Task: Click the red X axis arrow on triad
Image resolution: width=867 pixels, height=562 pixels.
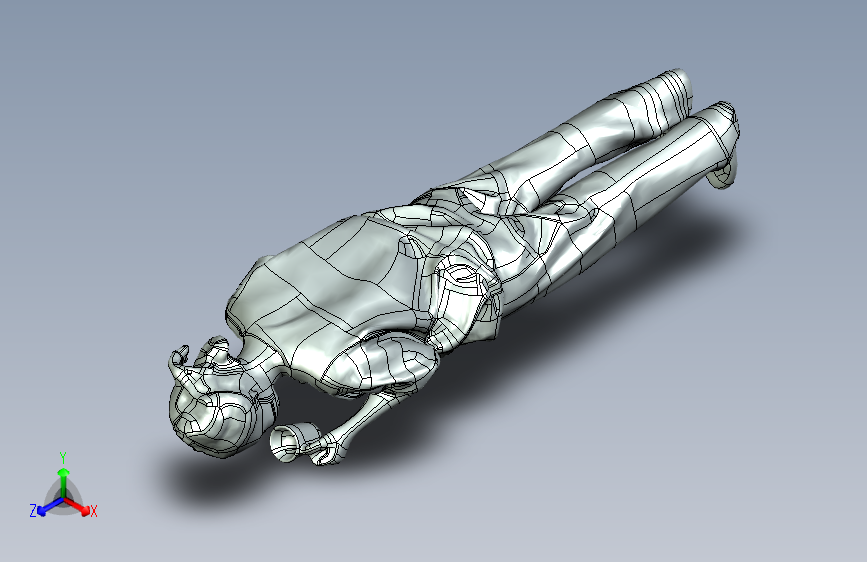Action: (77, 506)
